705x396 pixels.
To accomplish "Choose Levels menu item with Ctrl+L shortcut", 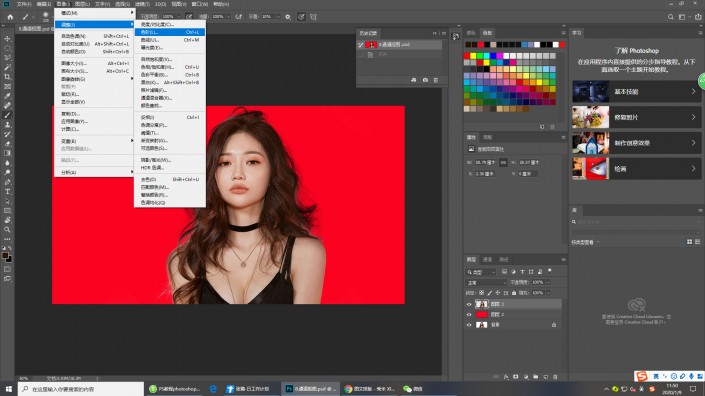I will coord(170,32).
